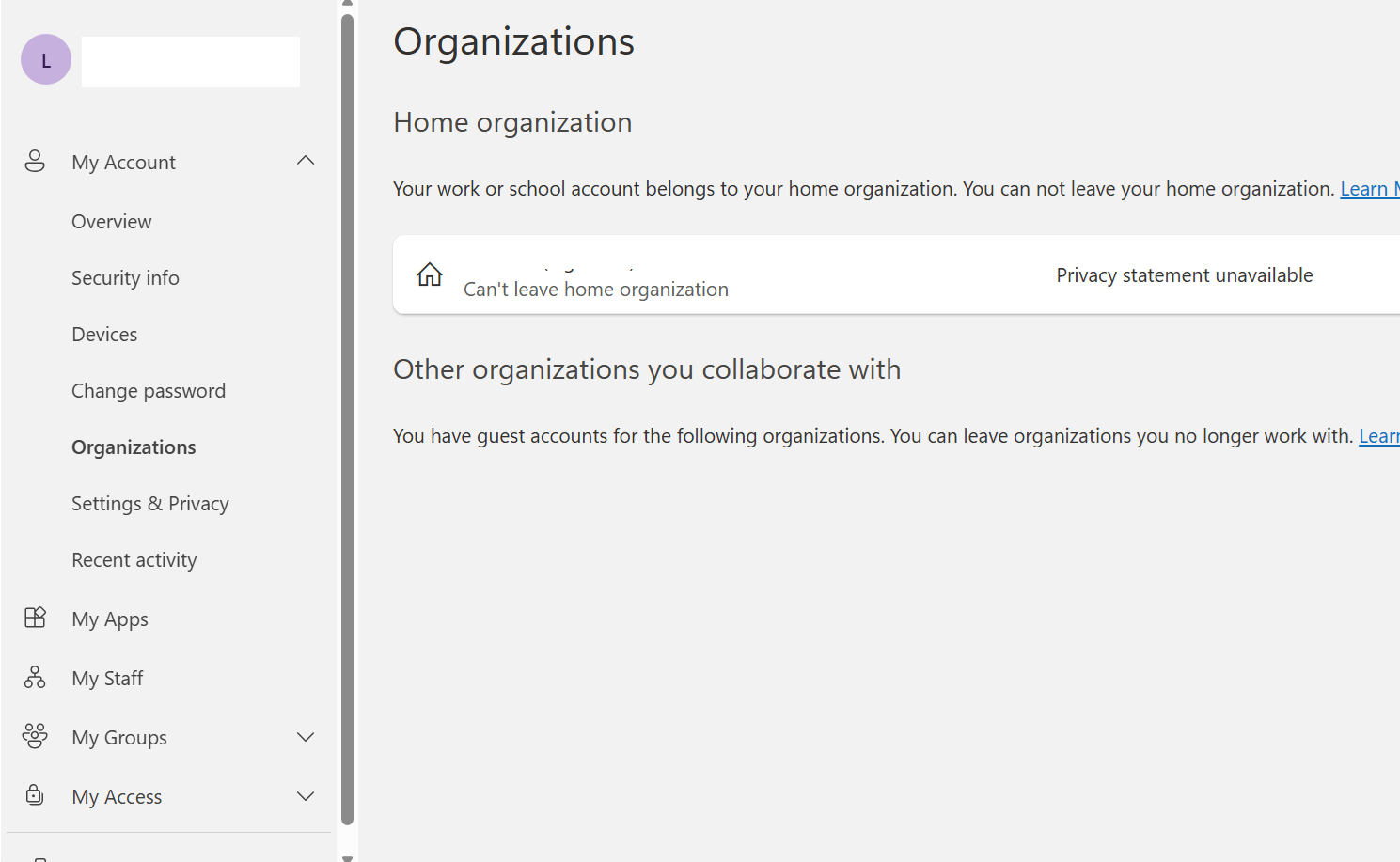This screenshot has height=862, width=1400.
Task: Click the 'Other organizations you collaborate with' heading
Action: pos(647,369)
